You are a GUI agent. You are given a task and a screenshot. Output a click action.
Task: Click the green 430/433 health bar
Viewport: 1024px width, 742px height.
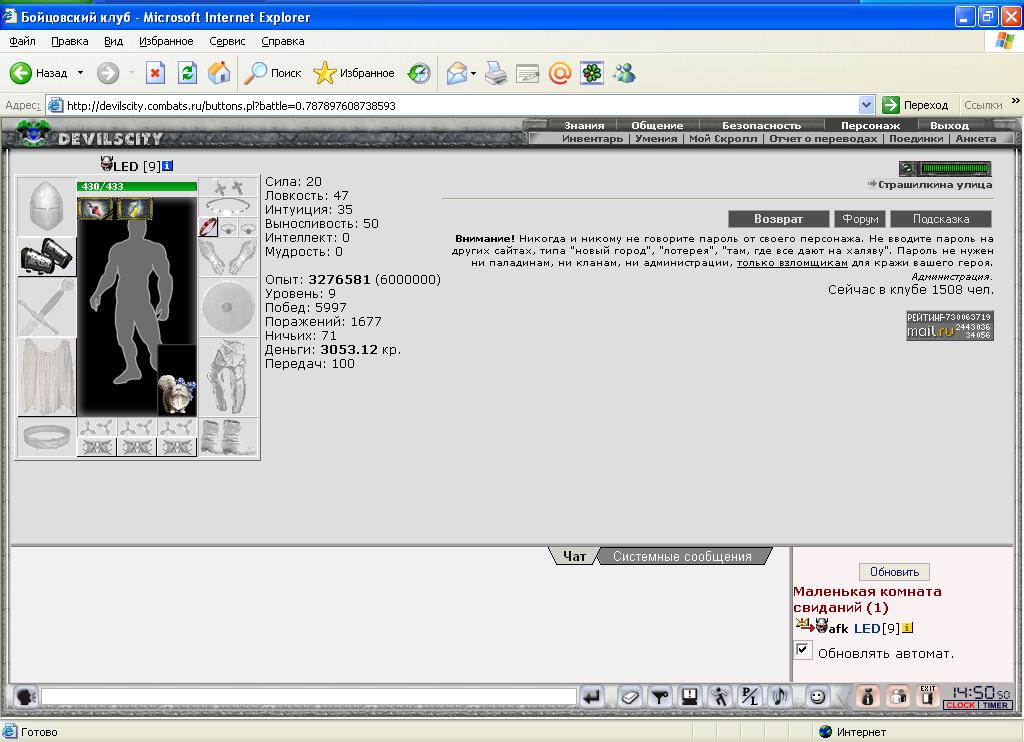point(136,186)
